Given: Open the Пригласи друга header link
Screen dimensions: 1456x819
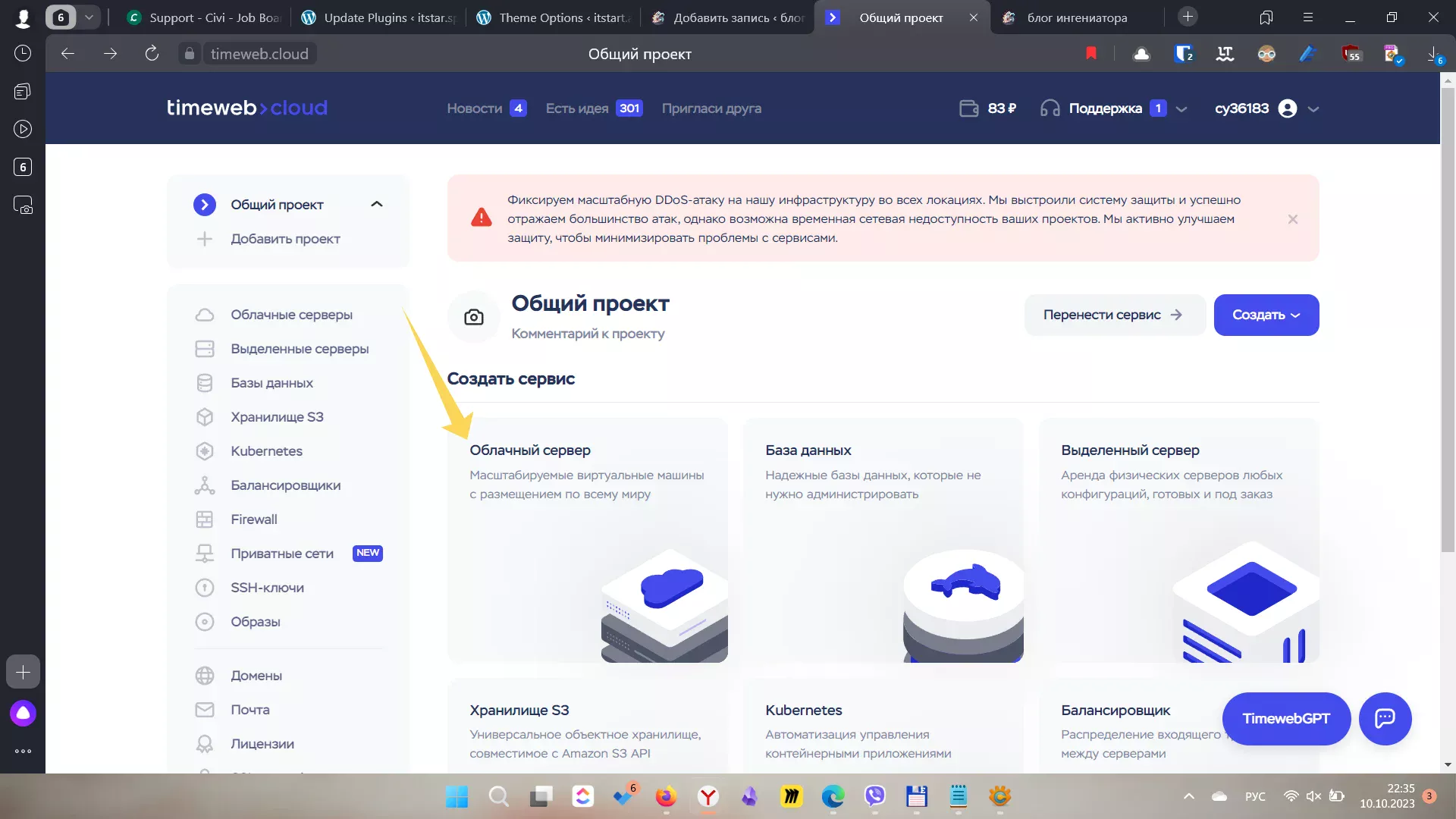Looking at the screenshot, I should click(711, 108).
